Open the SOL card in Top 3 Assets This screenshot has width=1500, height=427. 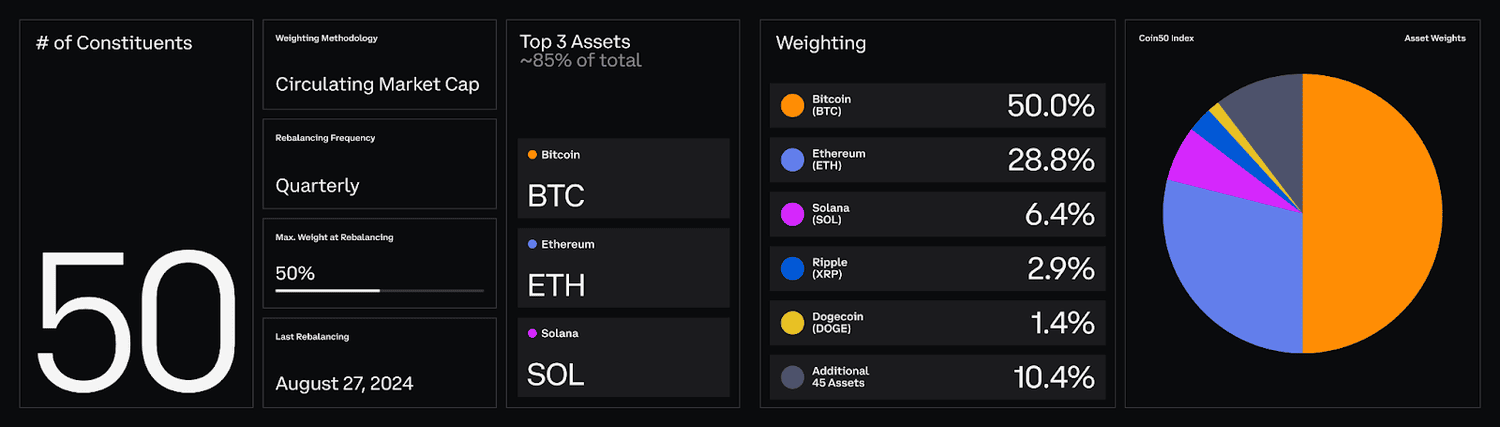click(624, 356)
